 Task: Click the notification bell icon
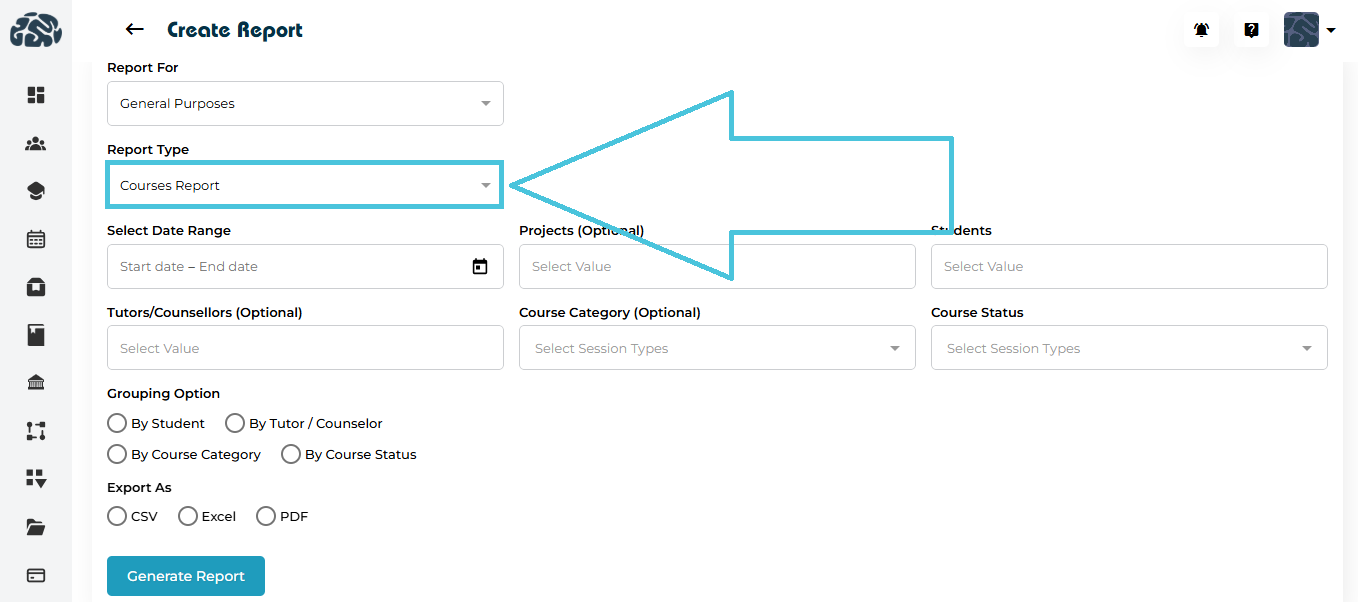point(1201,30)
